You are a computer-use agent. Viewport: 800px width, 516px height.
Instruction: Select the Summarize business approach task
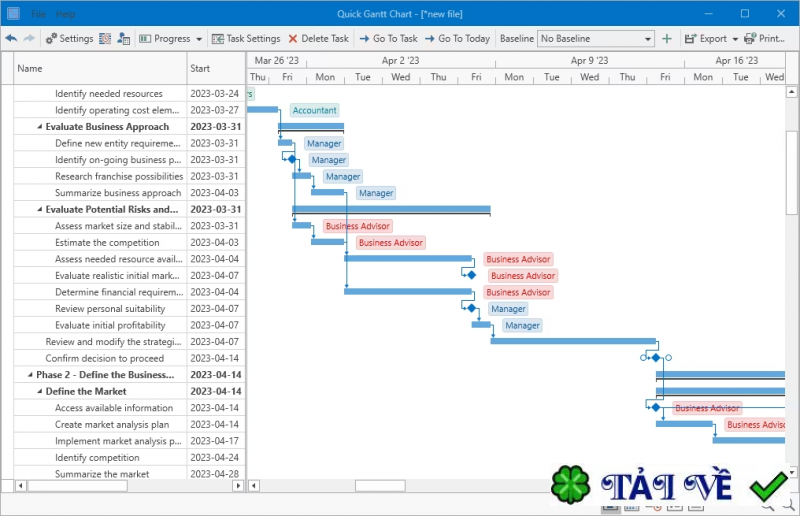pos(118,193)
